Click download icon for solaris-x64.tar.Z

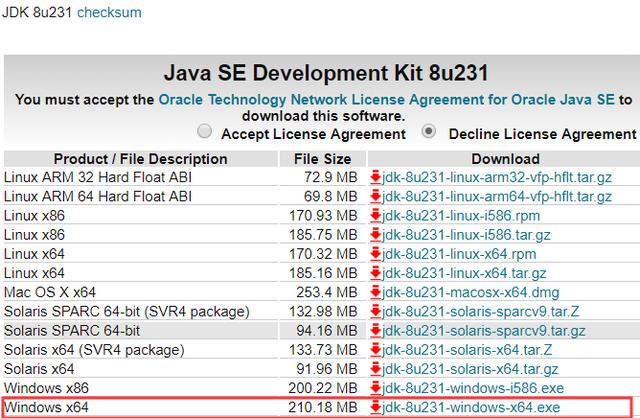coord(375,351)
